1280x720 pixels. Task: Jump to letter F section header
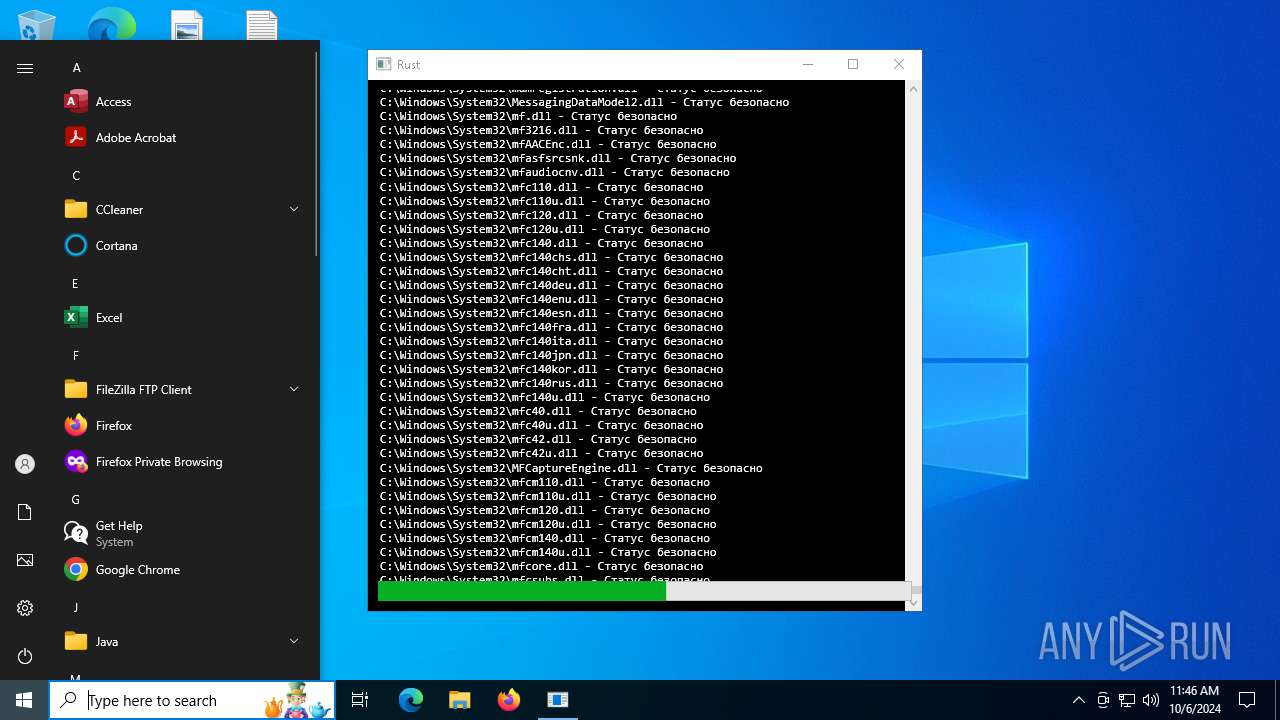coord(76,356)
